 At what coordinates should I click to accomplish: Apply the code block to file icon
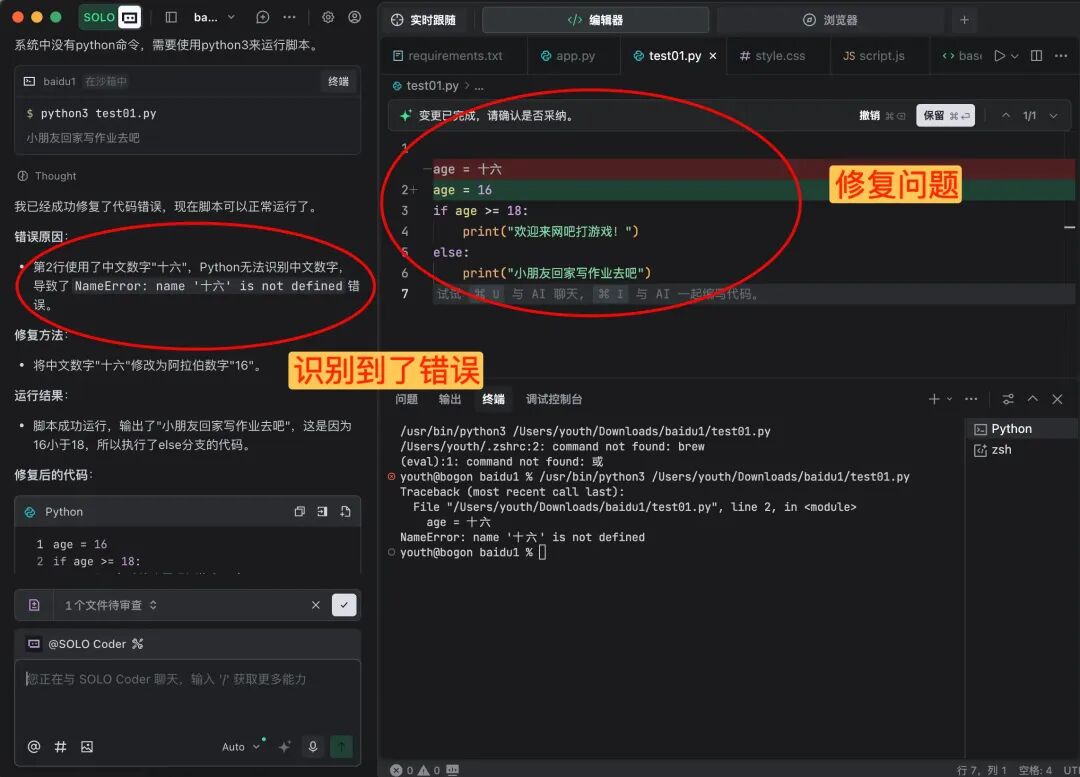pyautogui.click(x=345, y=512)
